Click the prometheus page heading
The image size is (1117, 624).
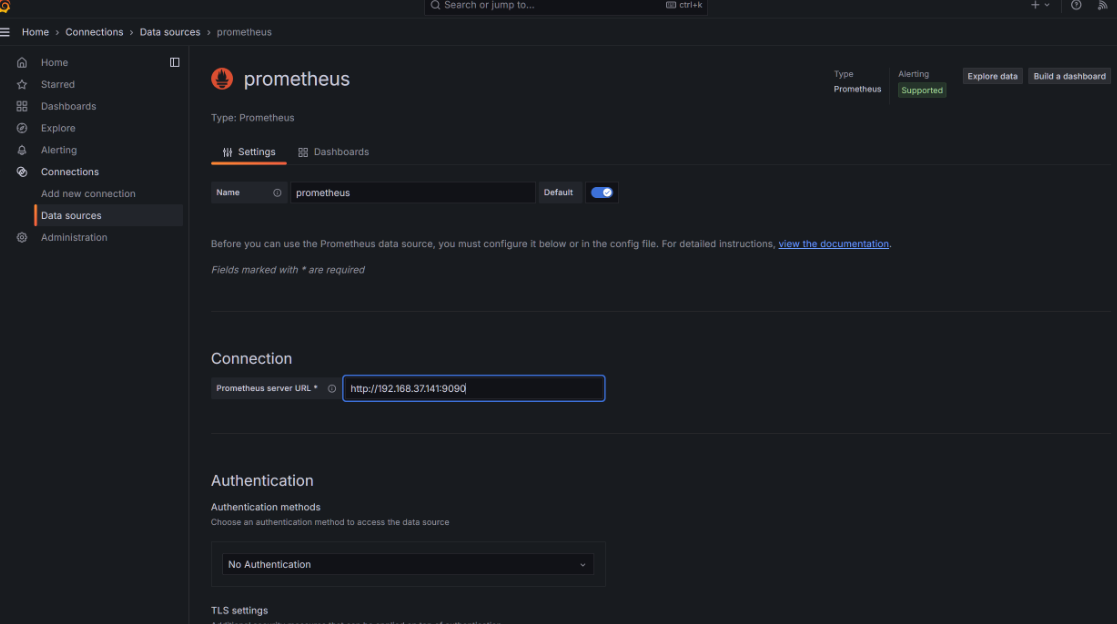[296, 79]
